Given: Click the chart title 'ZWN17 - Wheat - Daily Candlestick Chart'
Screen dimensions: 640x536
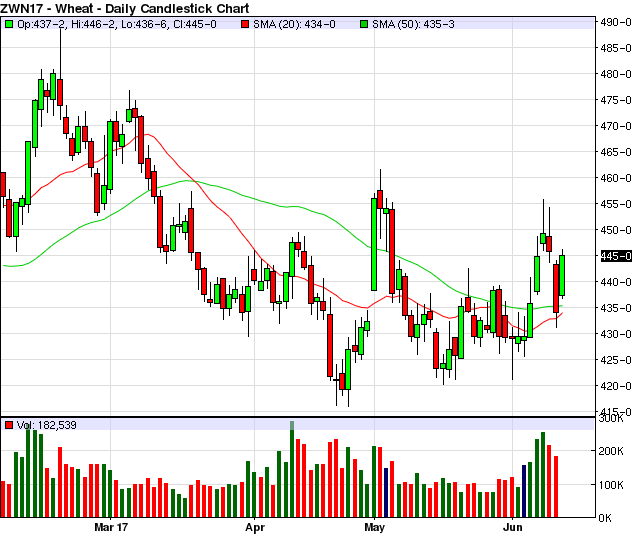Looking at the screenshot, I should click(x=124, y=8).
